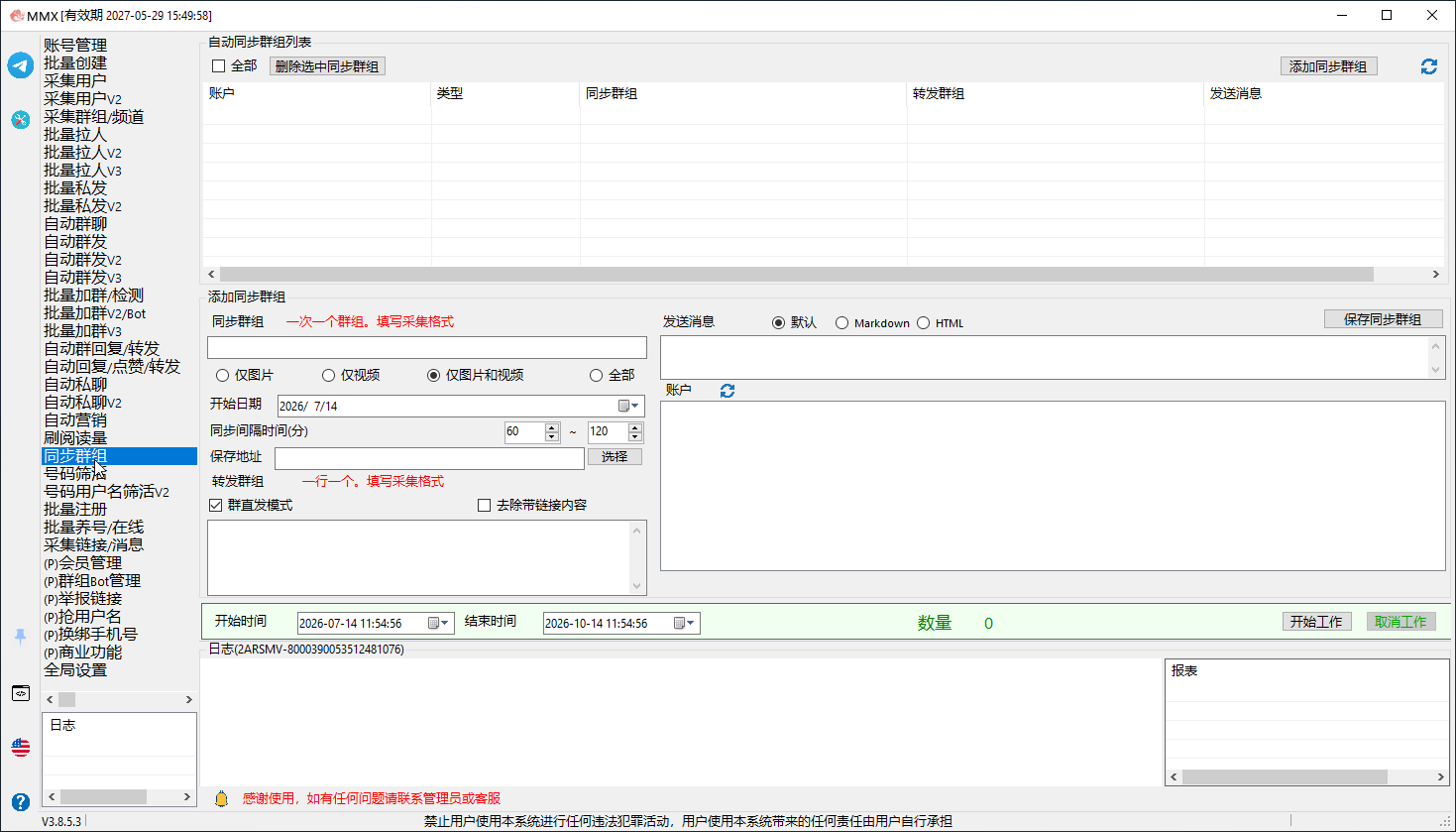Click the sidebar 日志 panel horizontal scrollbar

click(x=103, y=797)
